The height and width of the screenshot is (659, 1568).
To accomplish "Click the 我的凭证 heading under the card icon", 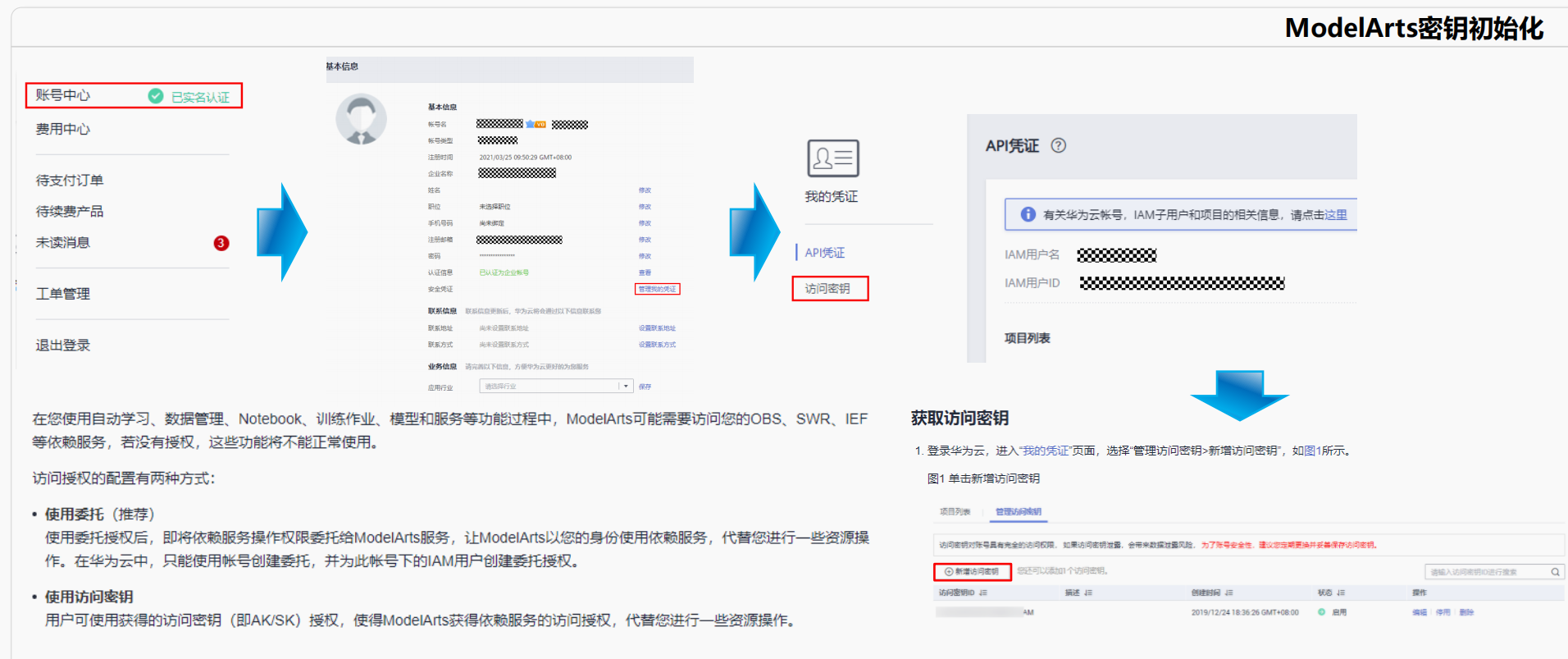I will click(x=832, y=197).
